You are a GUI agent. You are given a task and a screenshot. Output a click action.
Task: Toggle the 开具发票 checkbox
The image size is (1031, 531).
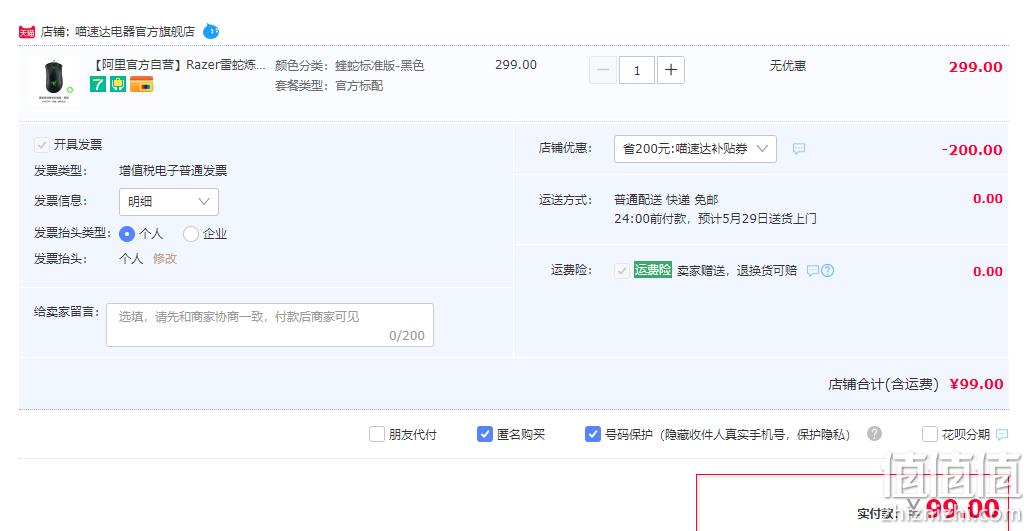(x=42, y=145)
